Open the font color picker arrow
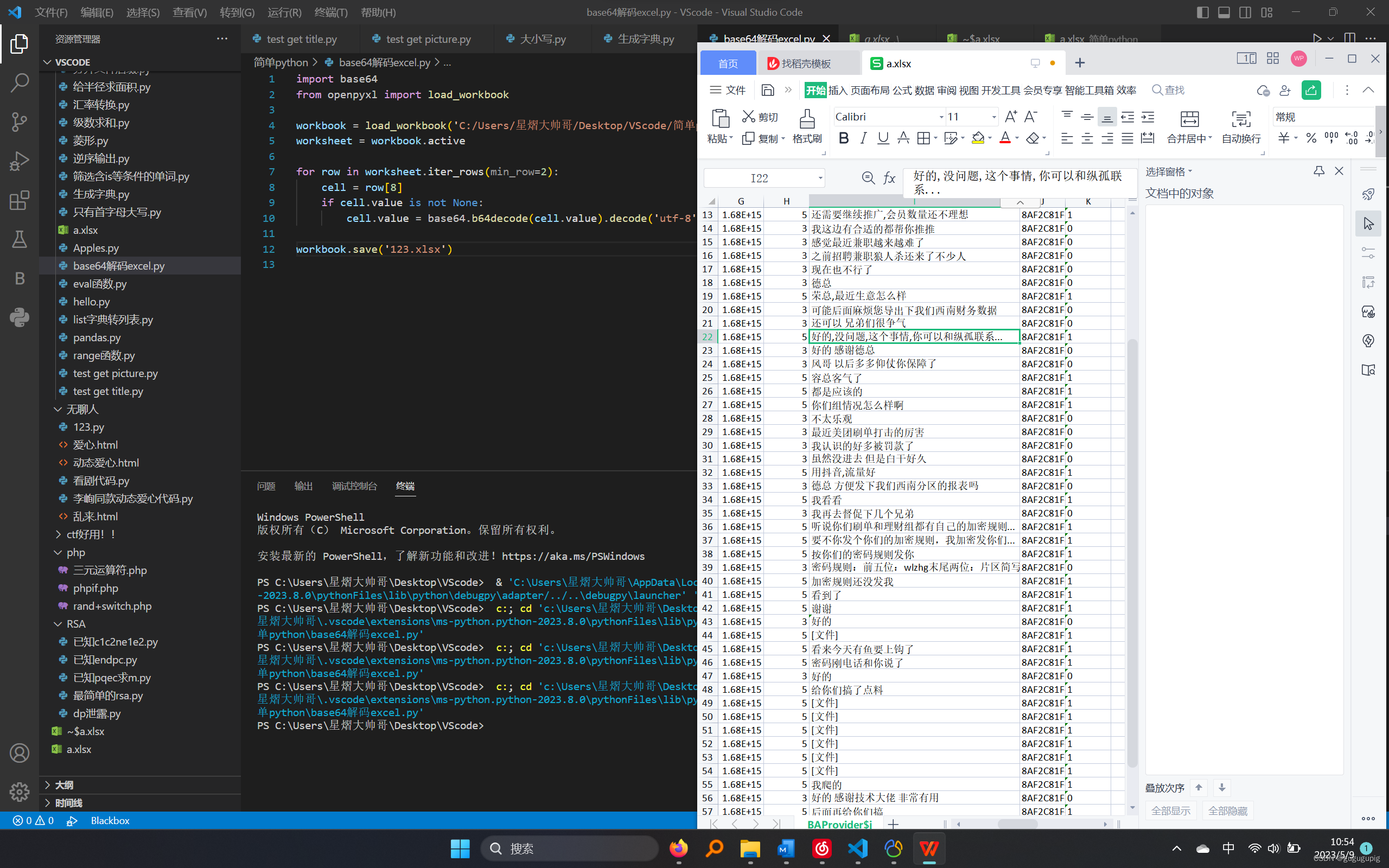1389x868 pixels. point(1017,138)
